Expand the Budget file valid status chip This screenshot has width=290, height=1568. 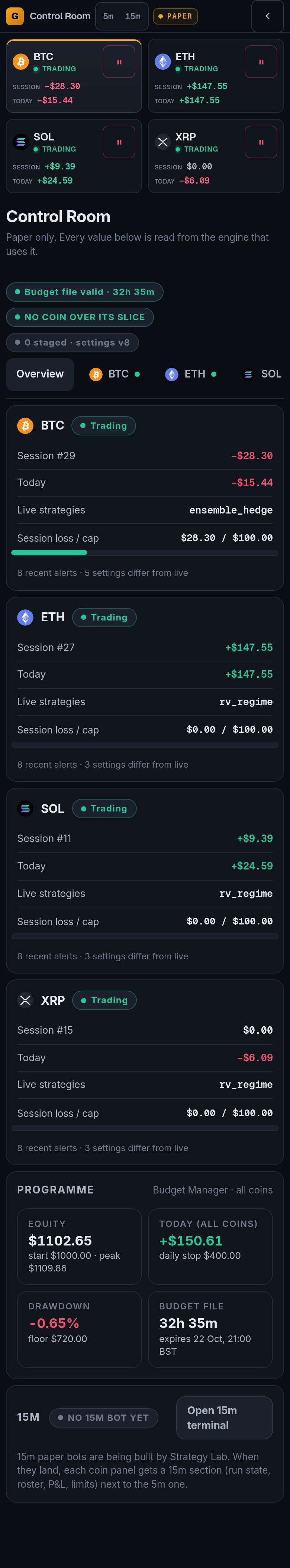pos(85,292)
